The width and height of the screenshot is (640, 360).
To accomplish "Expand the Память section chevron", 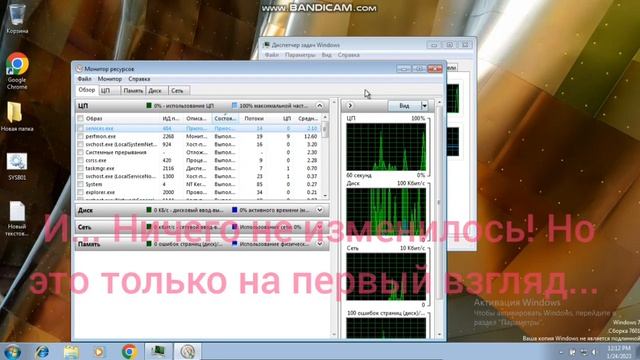I will (320, 244).
